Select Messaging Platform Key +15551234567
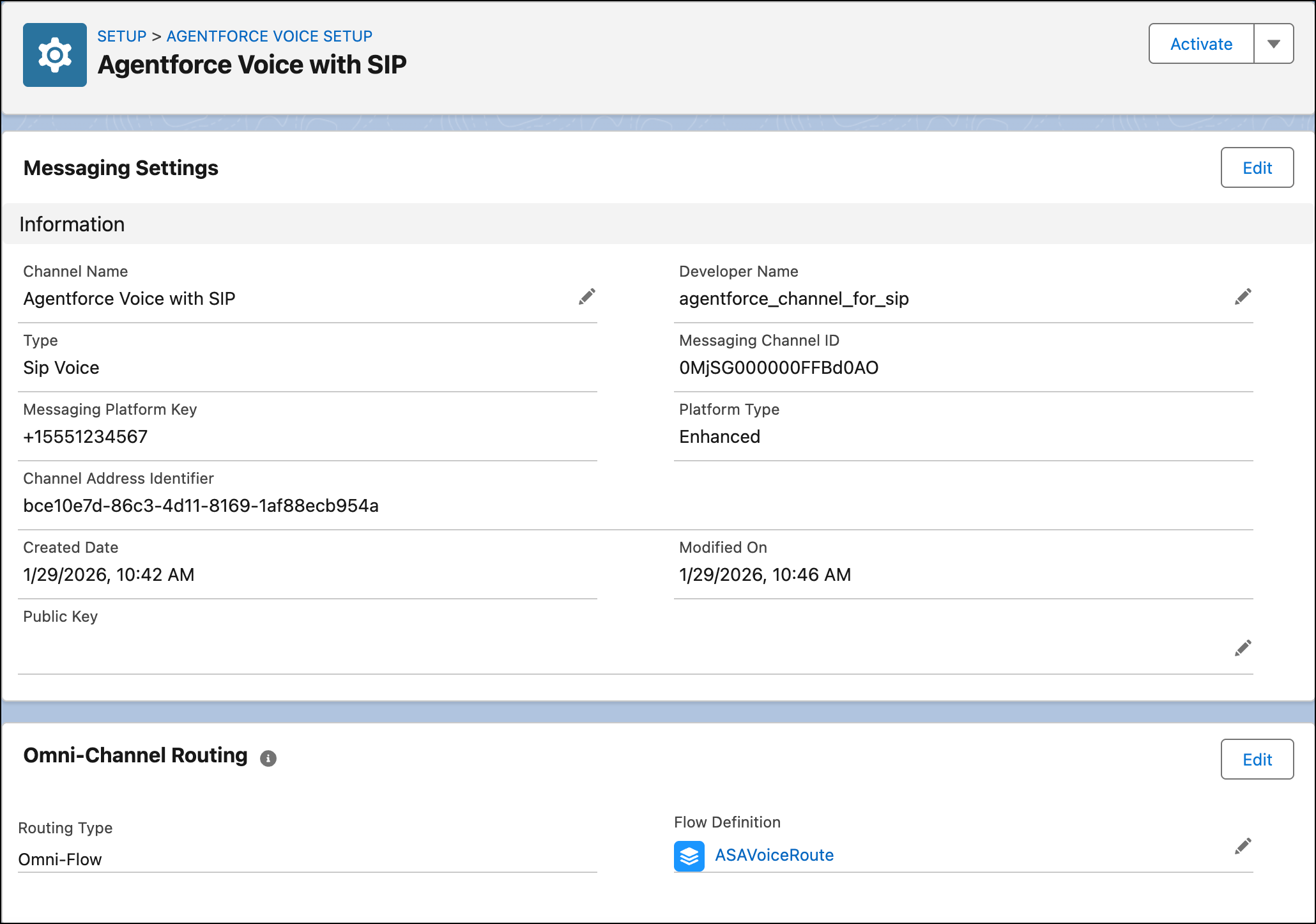 (86, 436)
